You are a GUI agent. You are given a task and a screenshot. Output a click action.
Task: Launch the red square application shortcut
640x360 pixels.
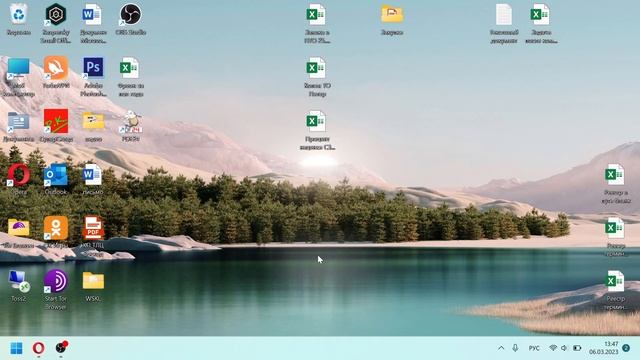click(56, 121)
